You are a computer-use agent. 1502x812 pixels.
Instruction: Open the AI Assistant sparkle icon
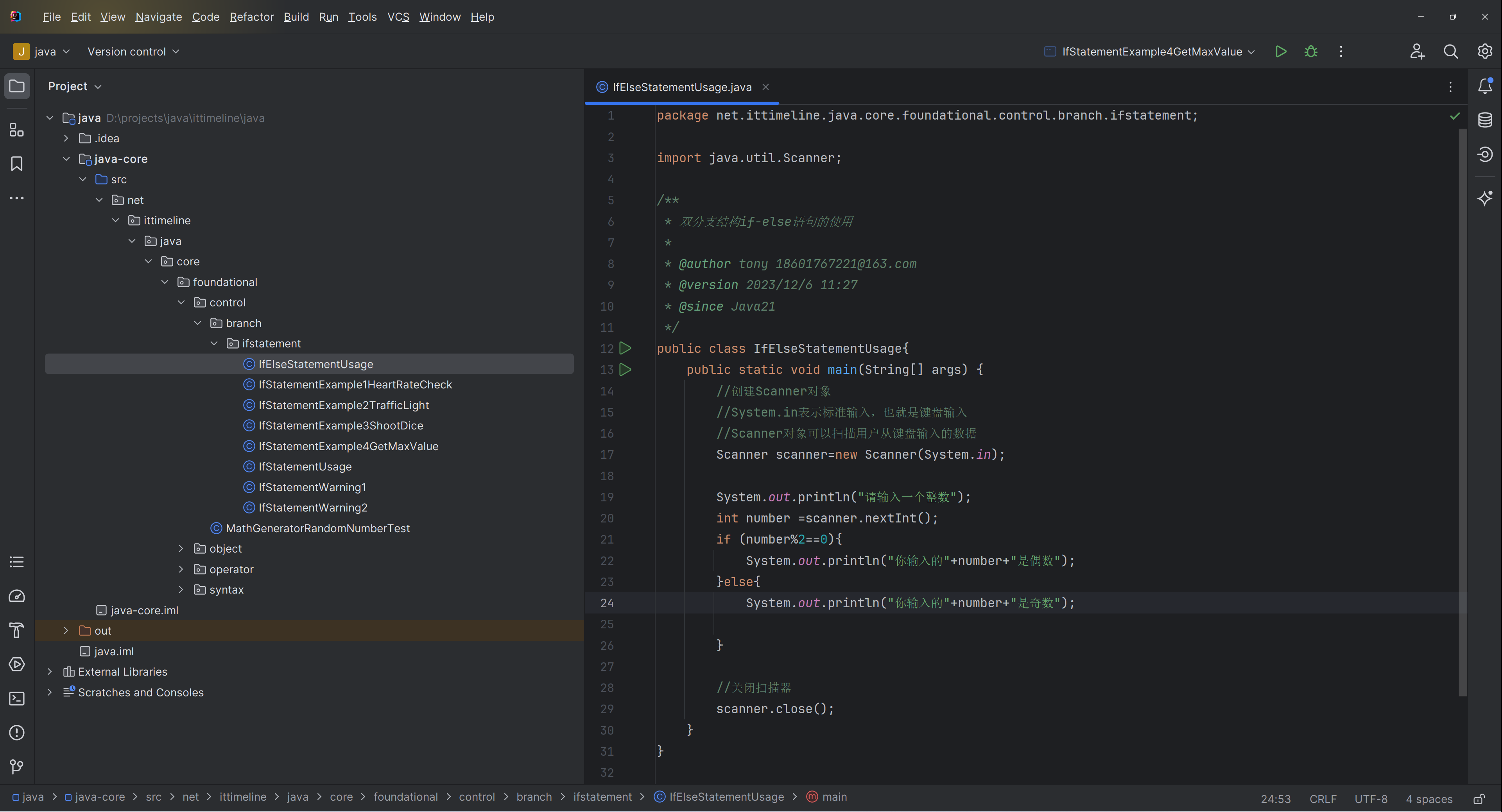point(1485,198)
